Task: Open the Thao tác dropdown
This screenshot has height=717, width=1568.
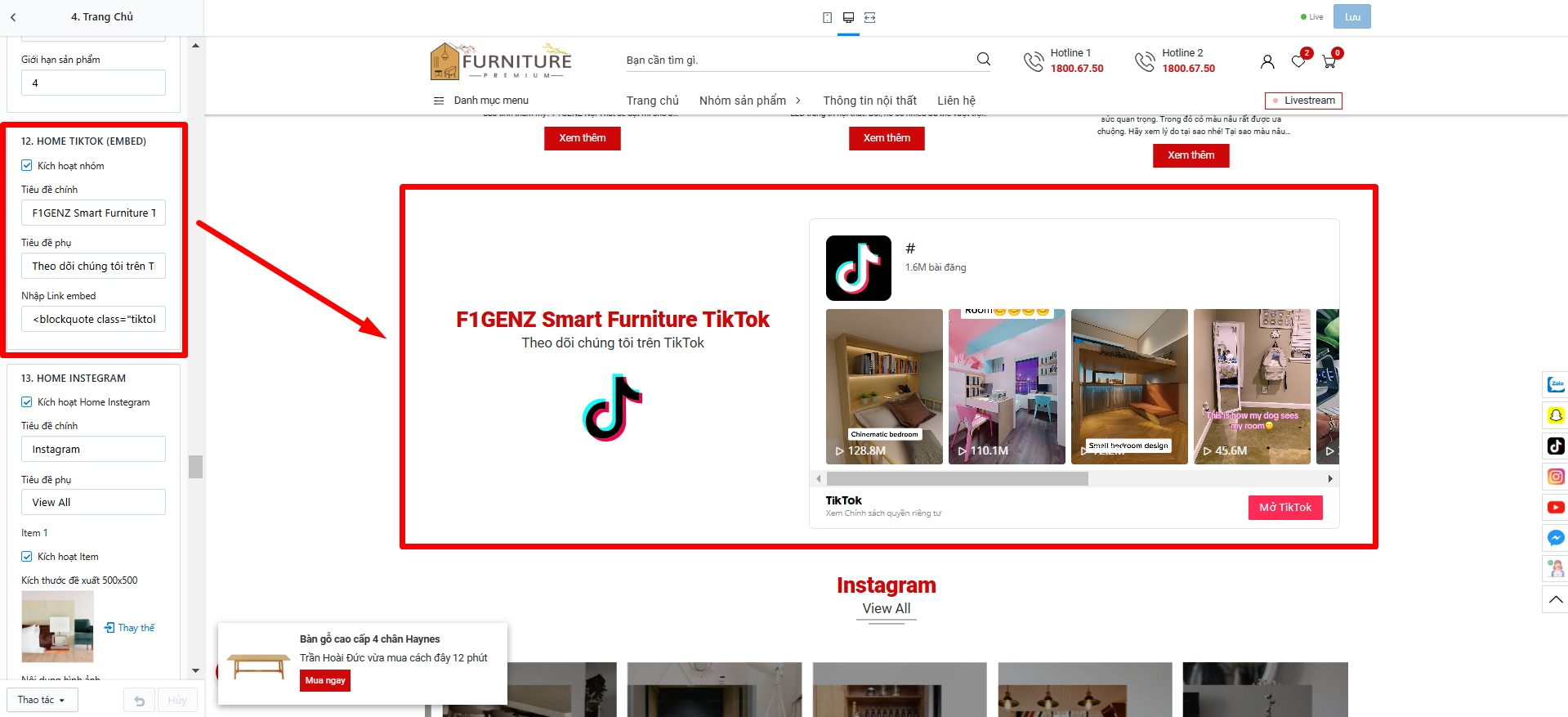Action: pyautogui.click(x=42, y=700)
